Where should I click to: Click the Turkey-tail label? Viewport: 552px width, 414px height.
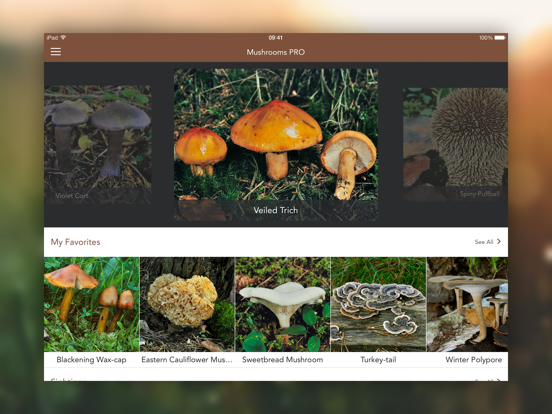pos(378,360)
